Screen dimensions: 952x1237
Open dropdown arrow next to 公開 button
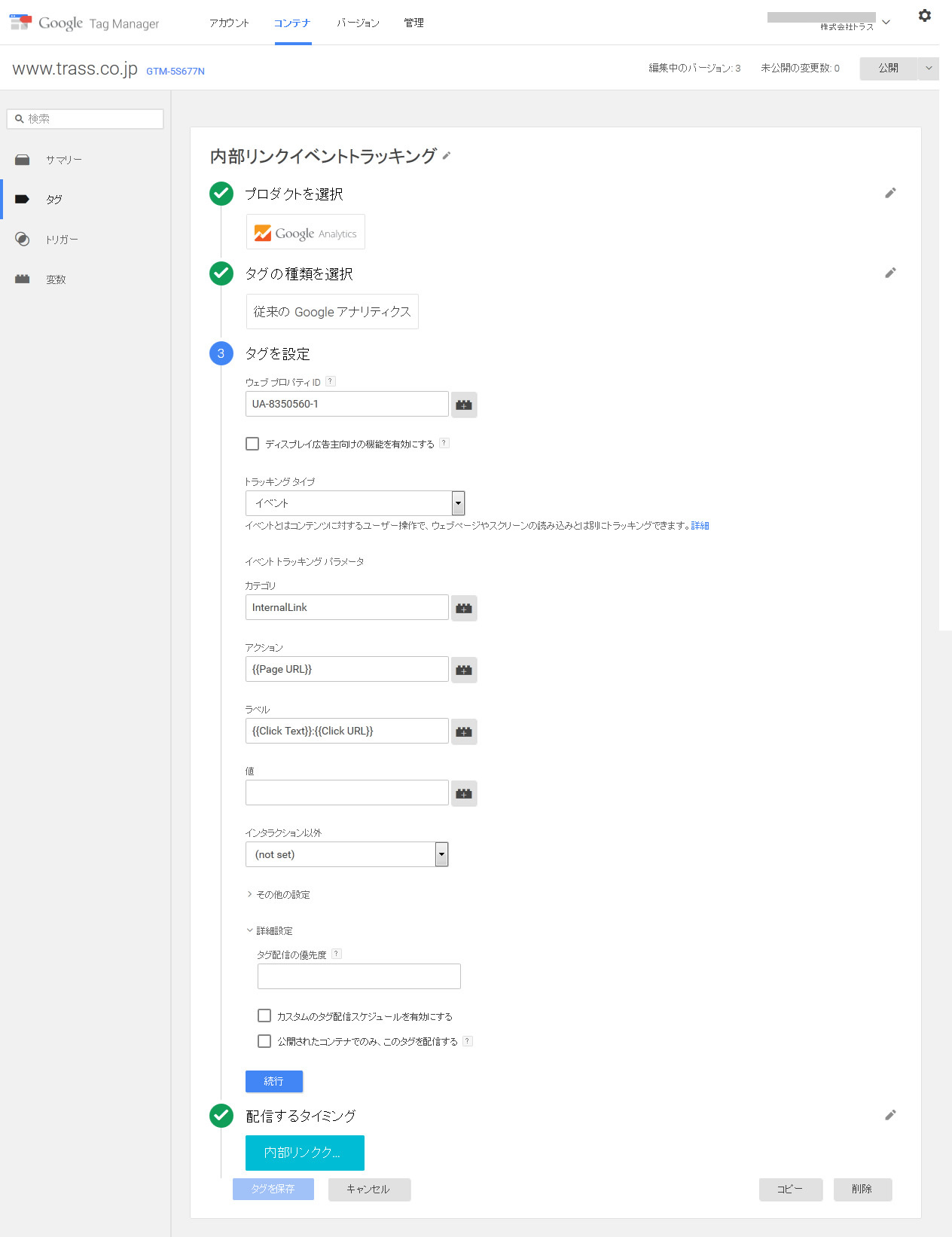point(929,68)
